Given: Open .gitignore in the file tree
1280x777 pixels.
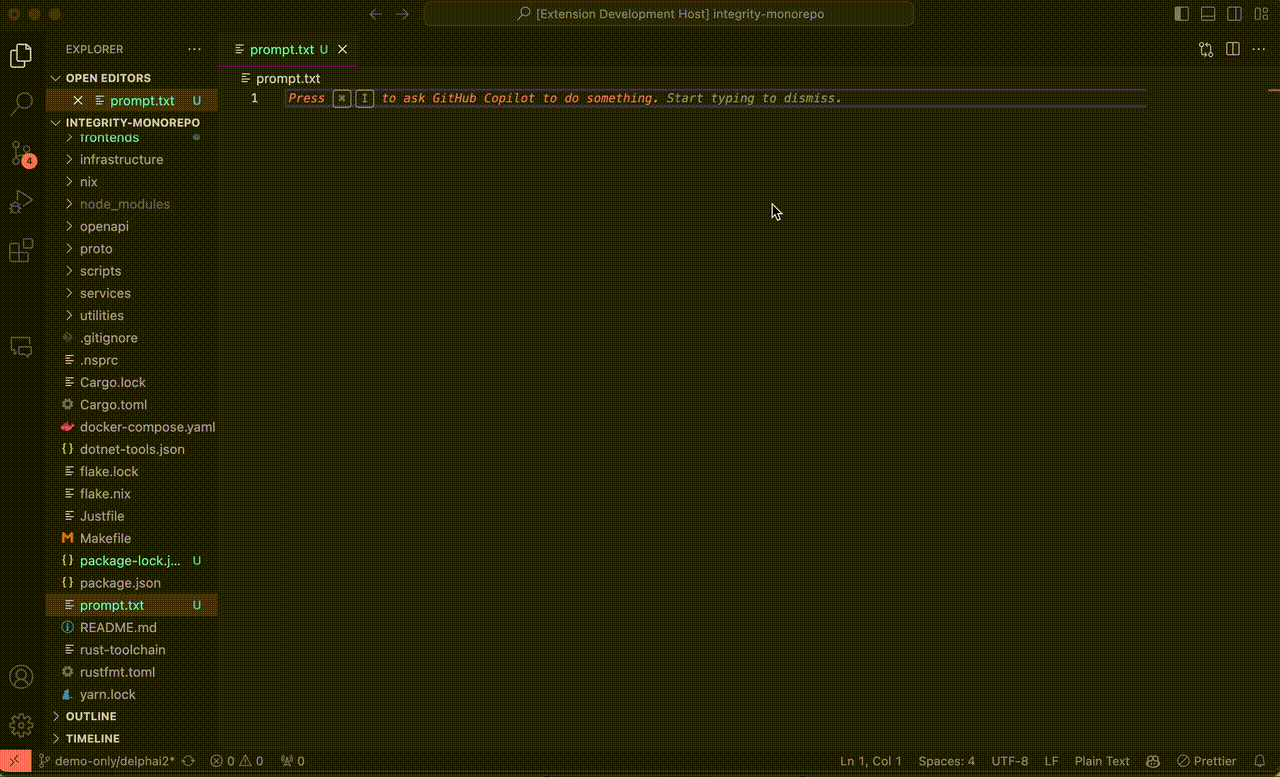Looking at the screenshot, I should [x=131, y=338].
